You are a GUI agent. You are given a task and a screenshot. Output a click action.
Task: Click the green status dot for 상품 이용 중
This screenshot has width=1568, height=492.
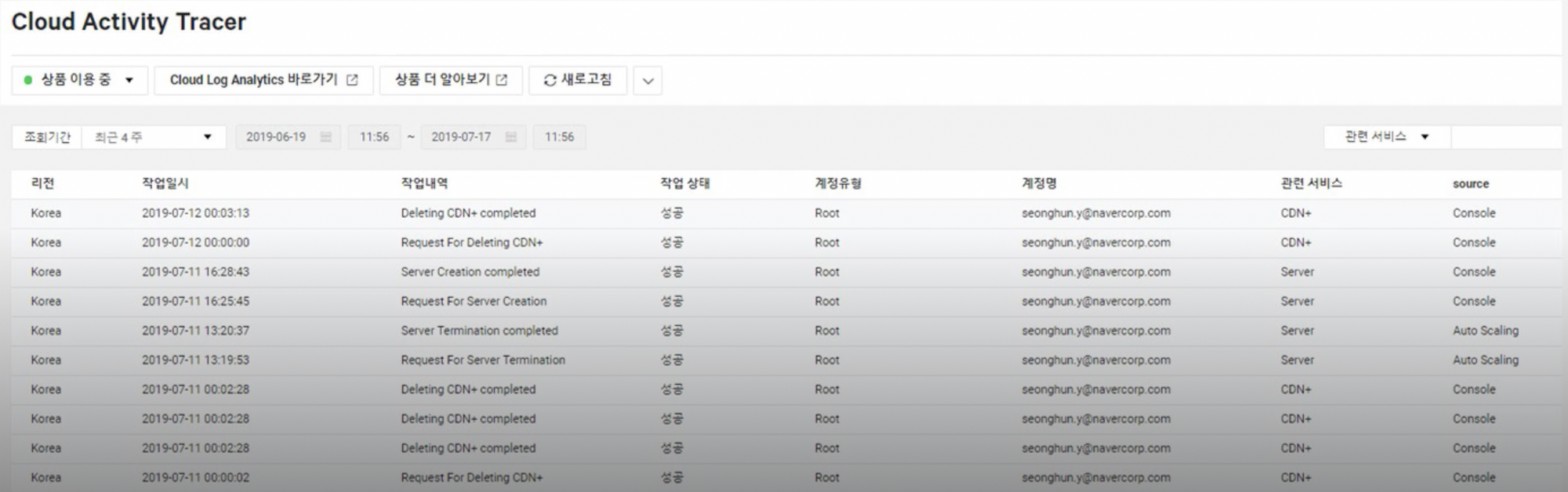coord(28,80)
